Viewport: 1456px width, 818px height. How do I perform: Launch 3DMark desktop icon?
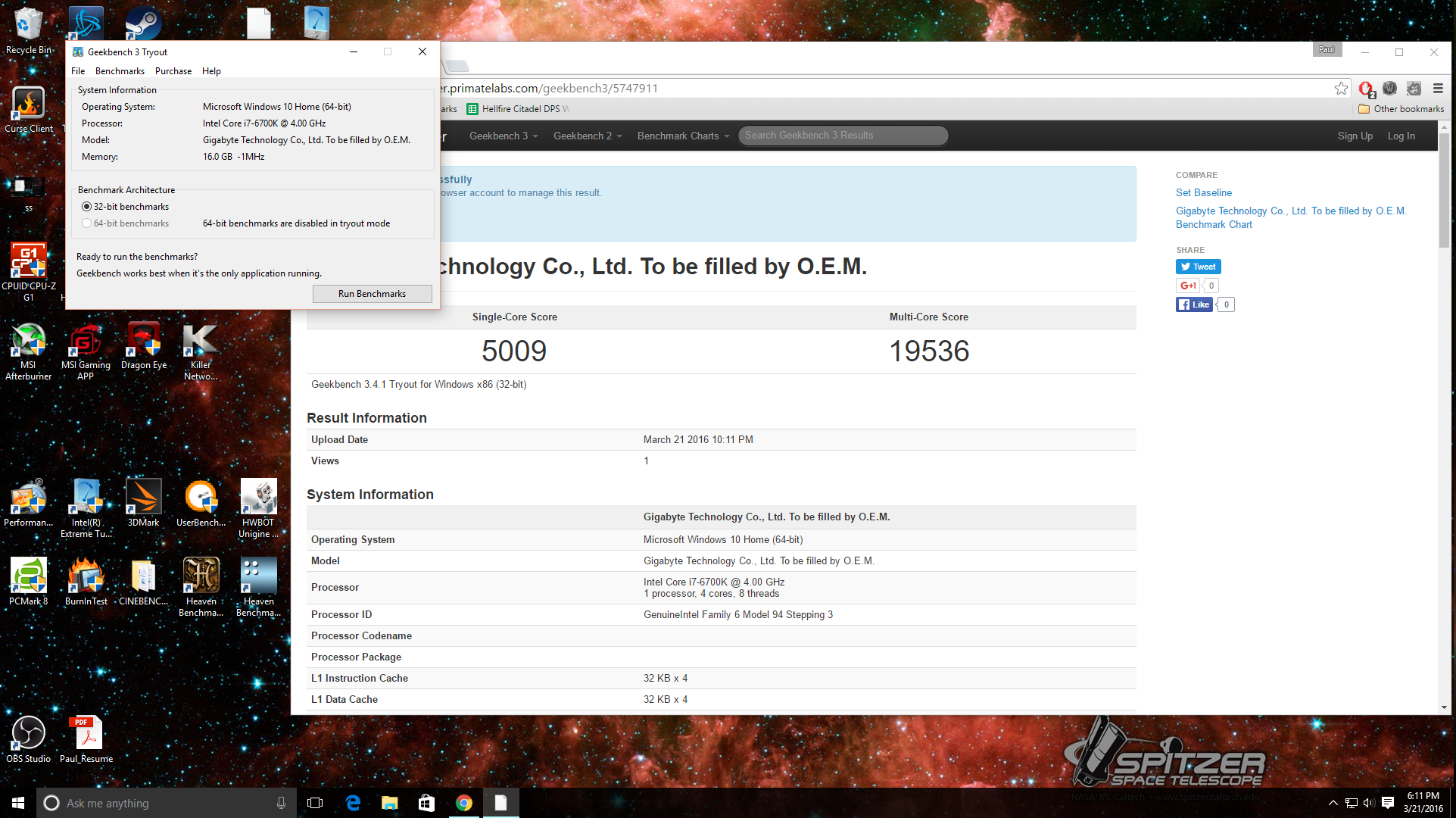(x=143, y=503)
